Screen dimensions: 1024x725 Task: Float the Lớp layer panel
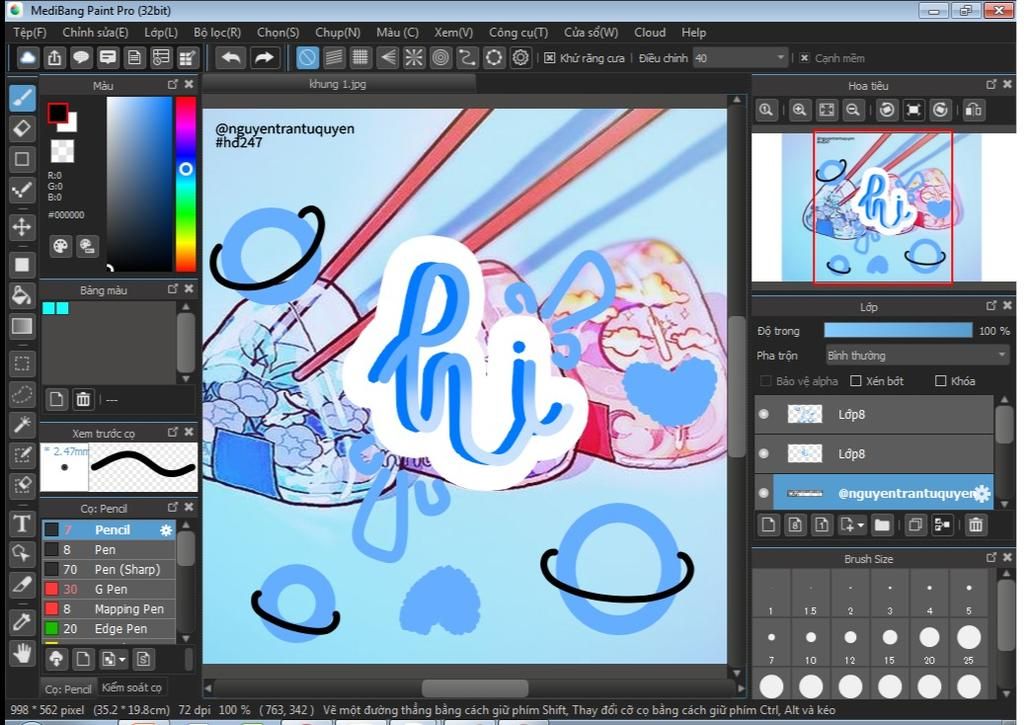click(991, 306)
